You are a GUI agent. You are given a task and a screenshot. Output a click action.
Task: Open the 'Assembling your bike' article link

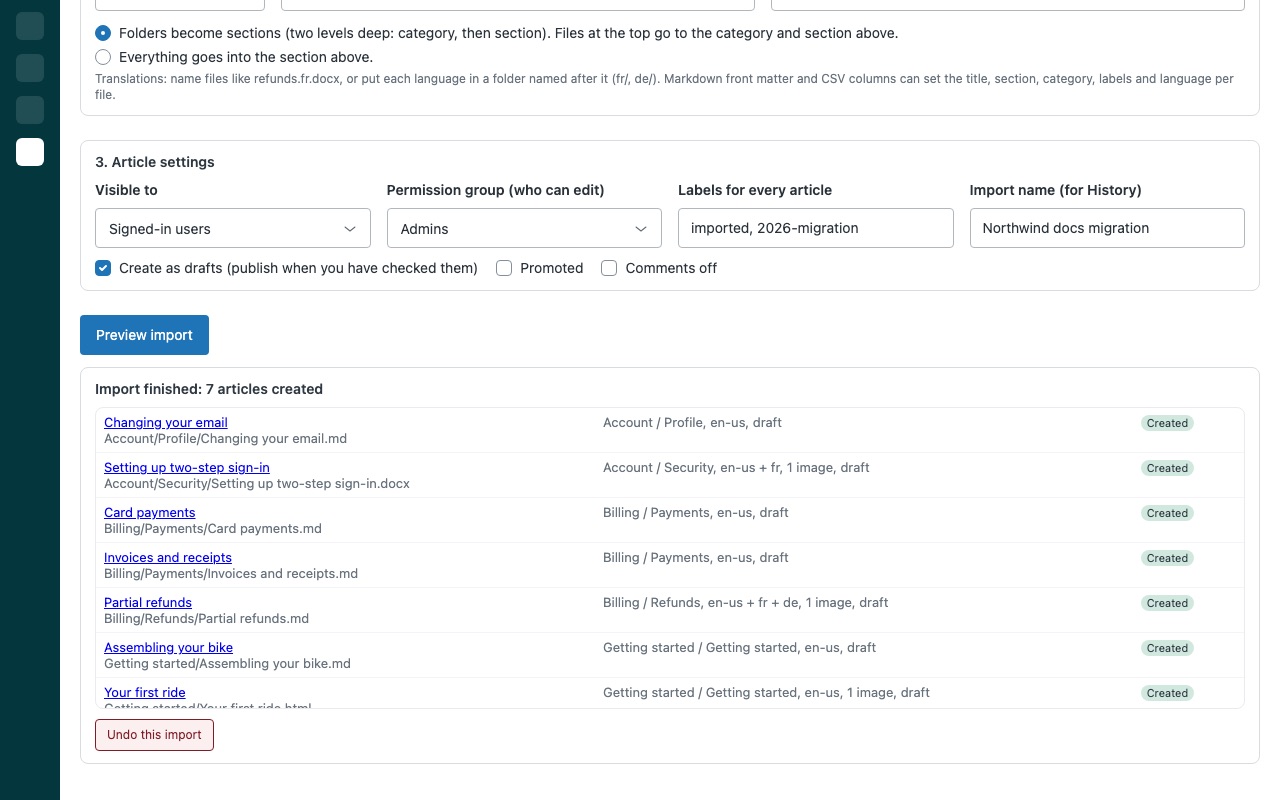[x=168, y=647]
